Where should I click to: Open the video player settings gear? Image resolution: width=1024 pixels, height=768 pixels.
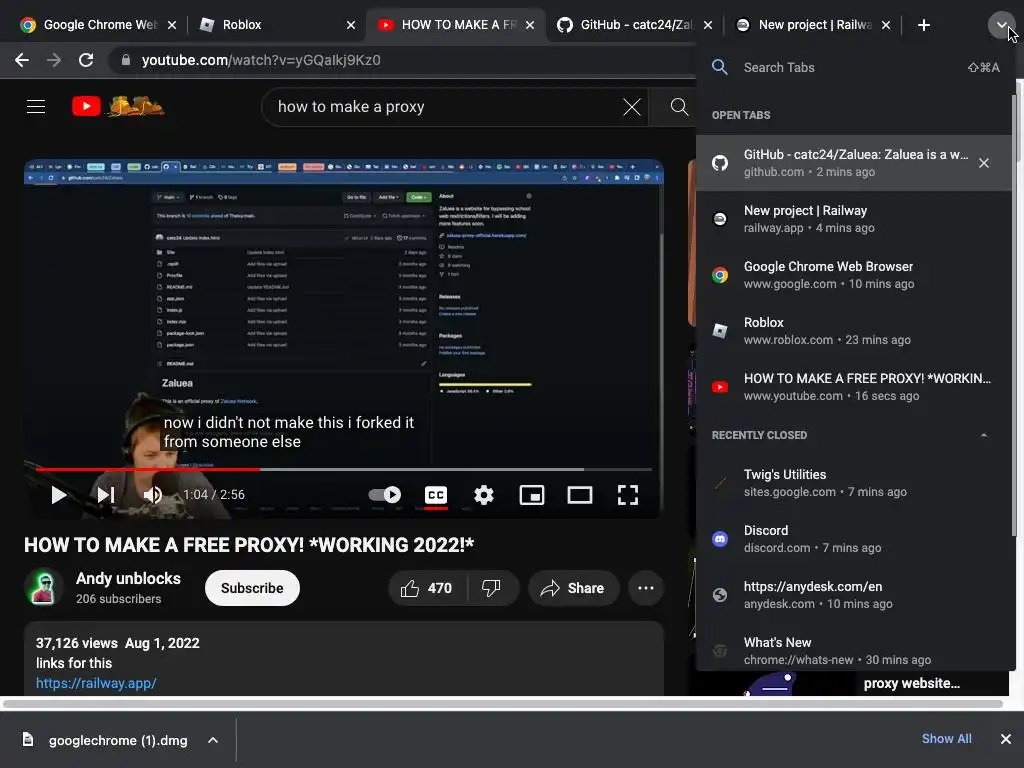483,495
